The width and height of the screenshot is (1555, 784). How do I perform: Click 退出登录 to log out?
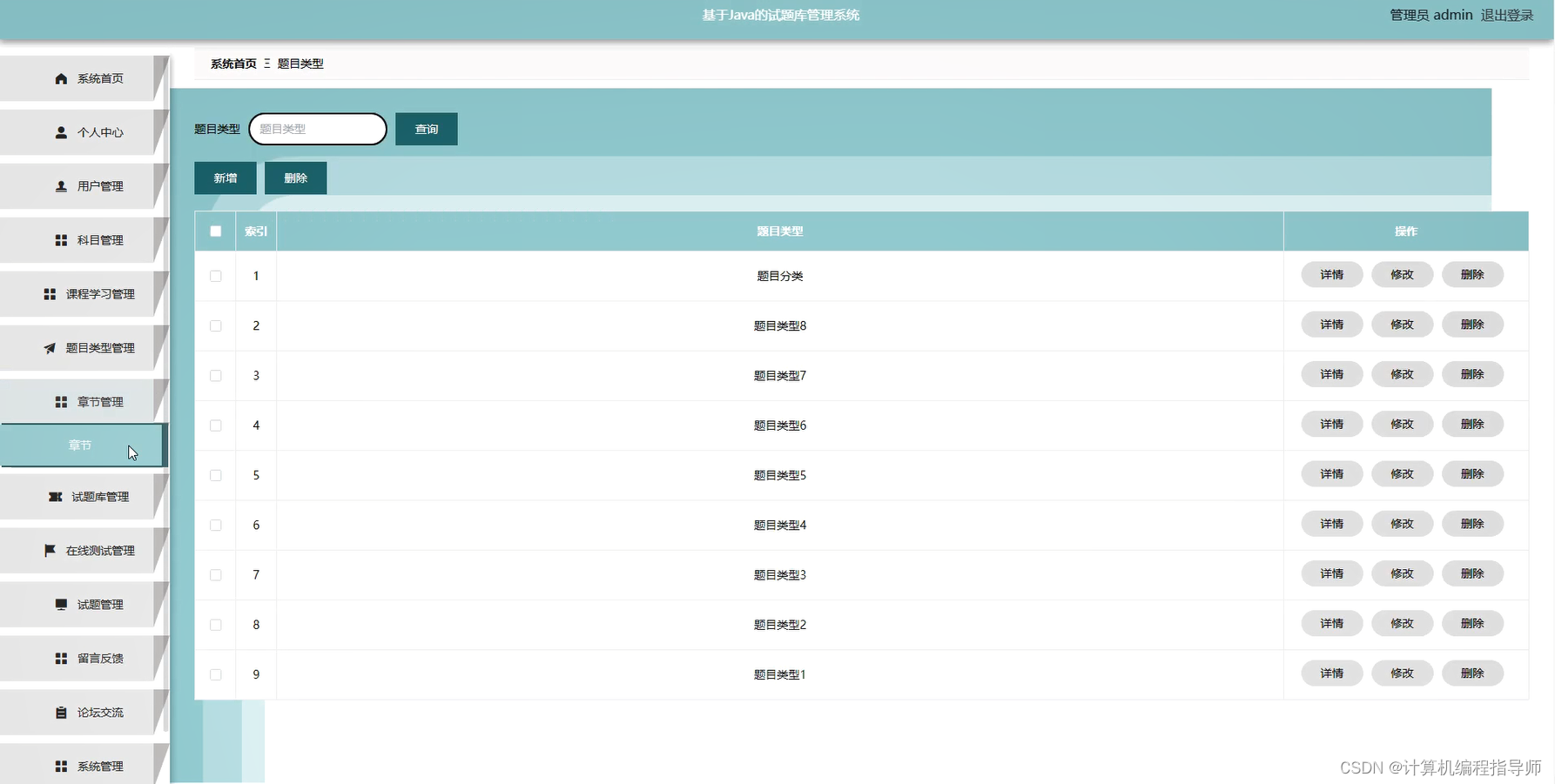[x=1507, y=15]
